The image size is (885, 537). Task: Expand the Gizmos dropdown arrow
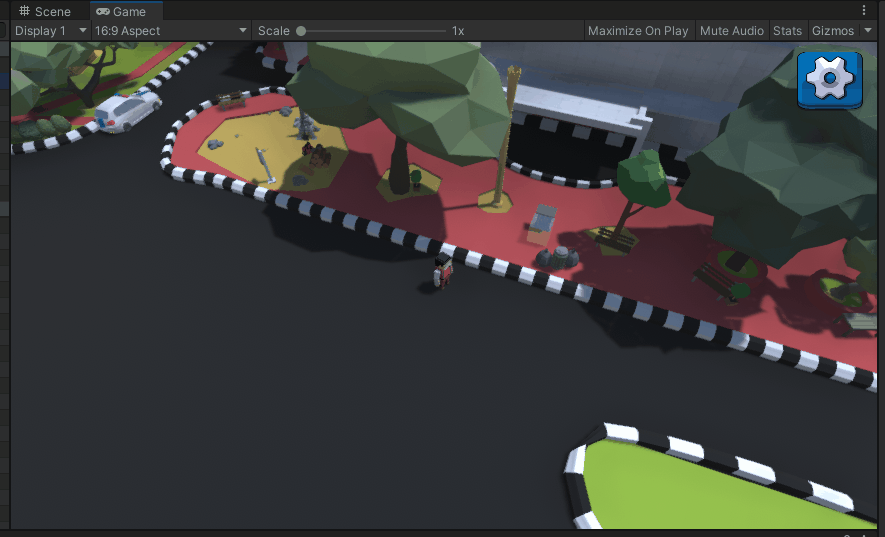(868, 31)
